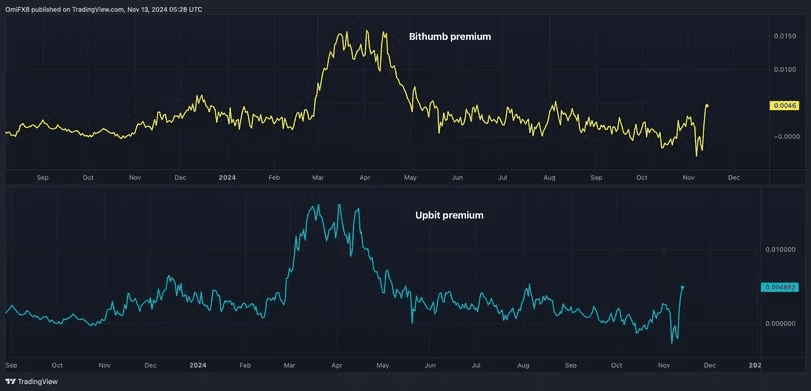The height and width of the screenshot is (391, 811).
Task: Click the cyan endpoint dot of Upbit line
Action: point(683,287)
